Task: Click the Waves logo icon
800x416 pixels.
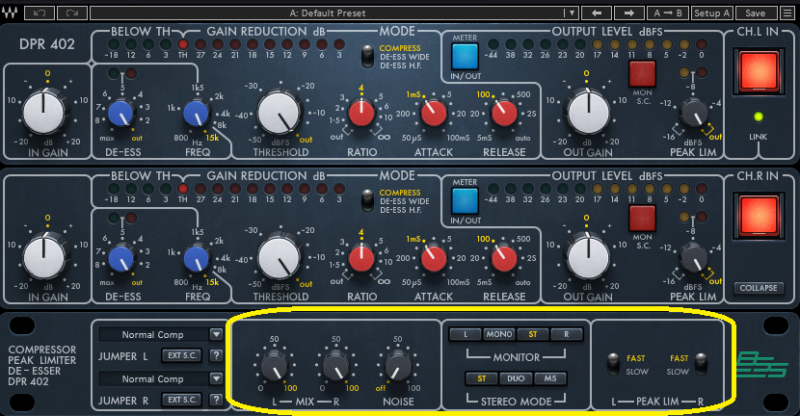Action: coord(11,13)
